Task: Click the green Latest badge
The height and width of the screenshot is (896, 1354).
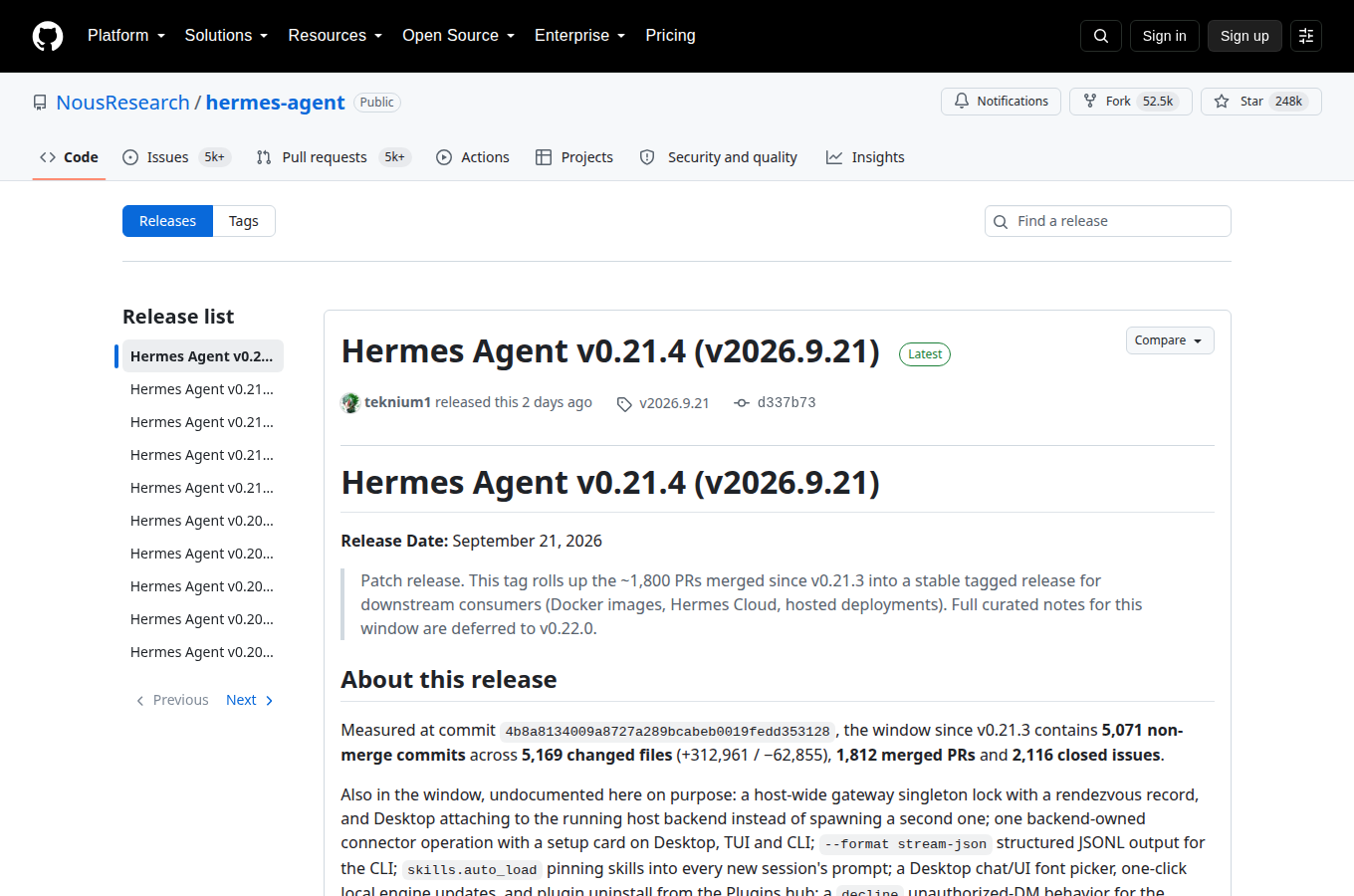Action: tap(925, 354)
